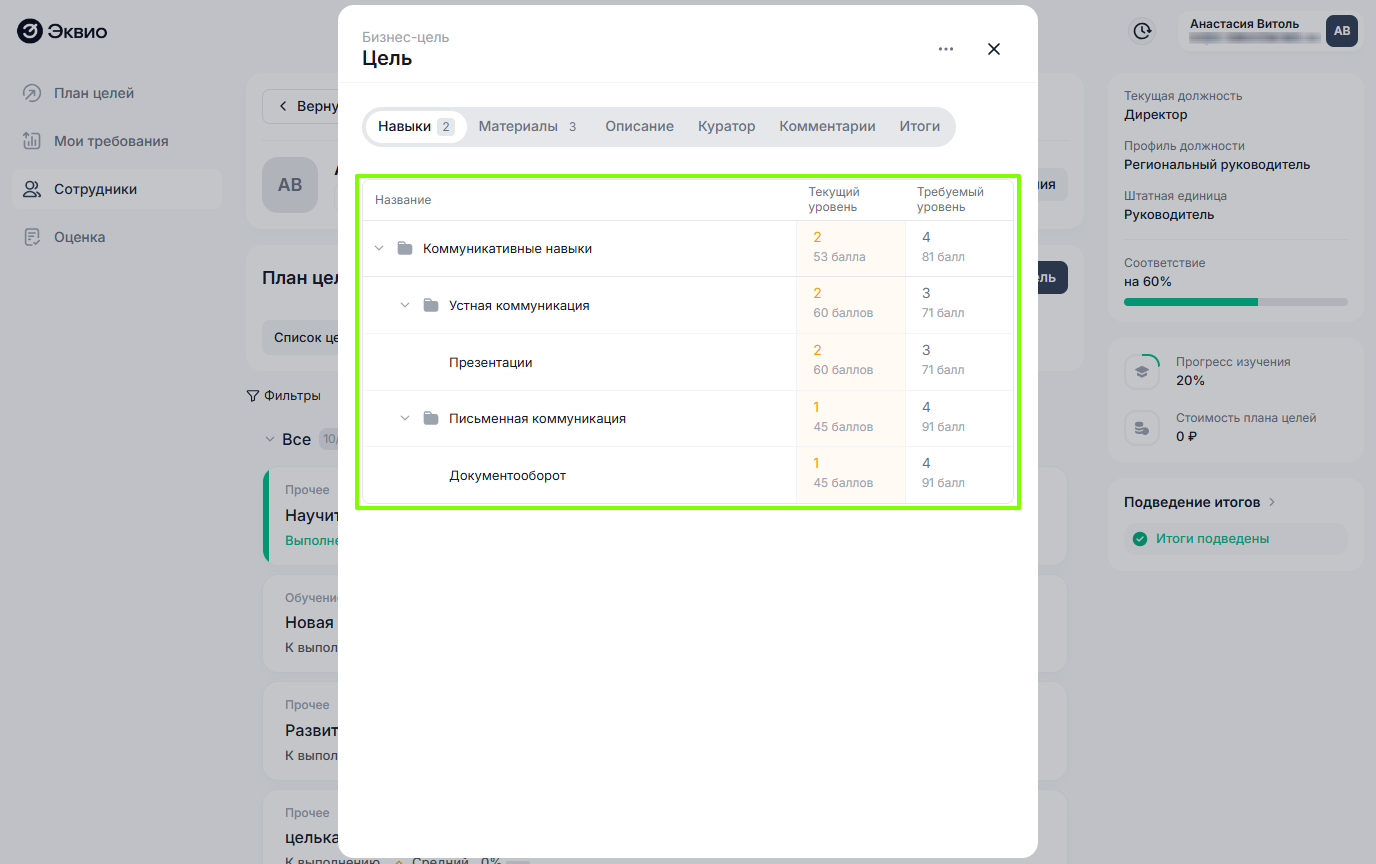Open the Комментарии tab
1376x864 pixels.
tap(827, 127)
